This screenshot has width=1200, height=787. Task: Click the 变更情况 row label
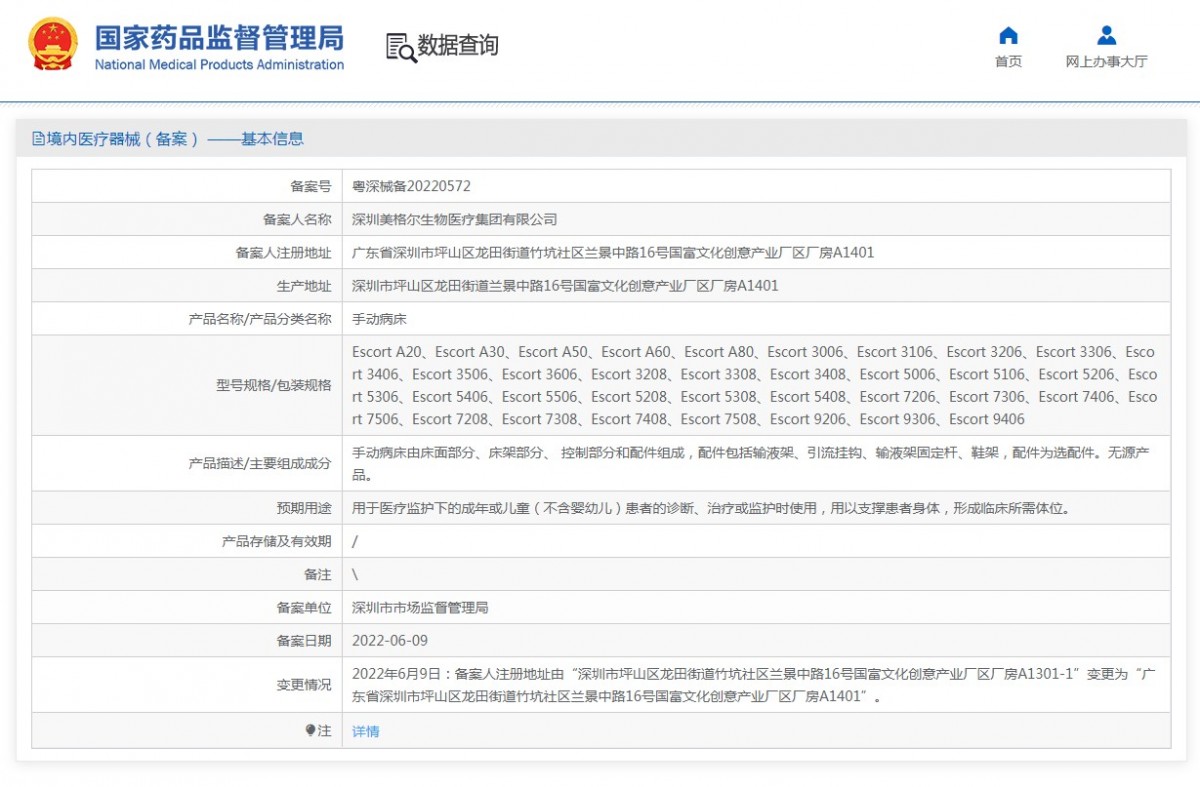(304, 685)
